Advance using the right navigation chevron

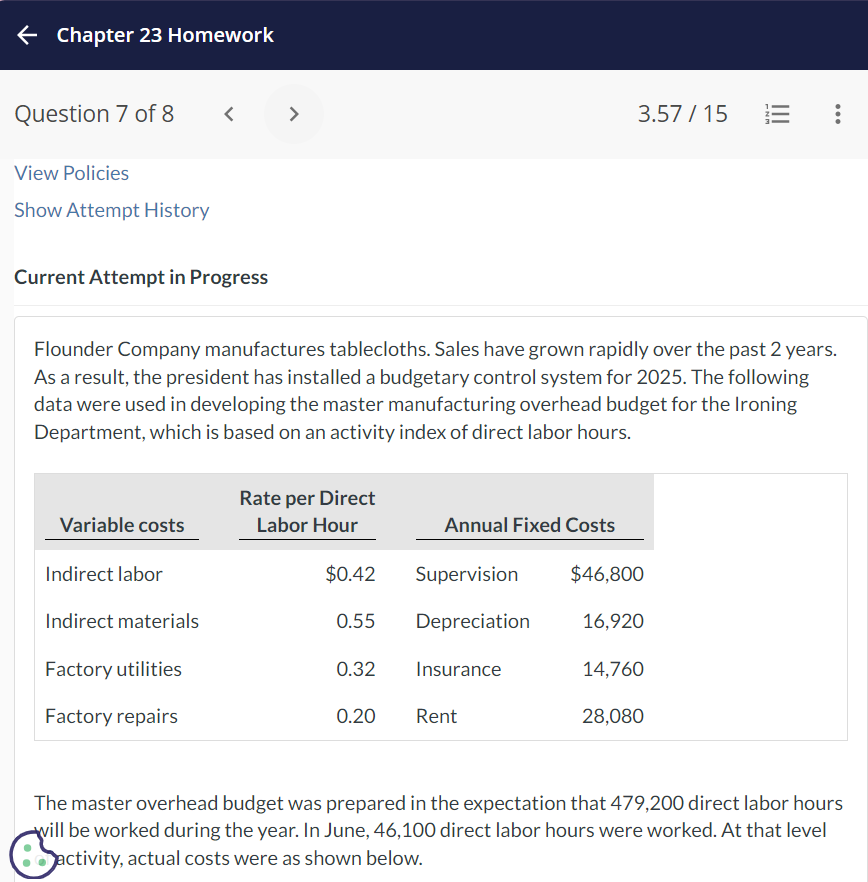pyautogui.click(x=293, y=114)
